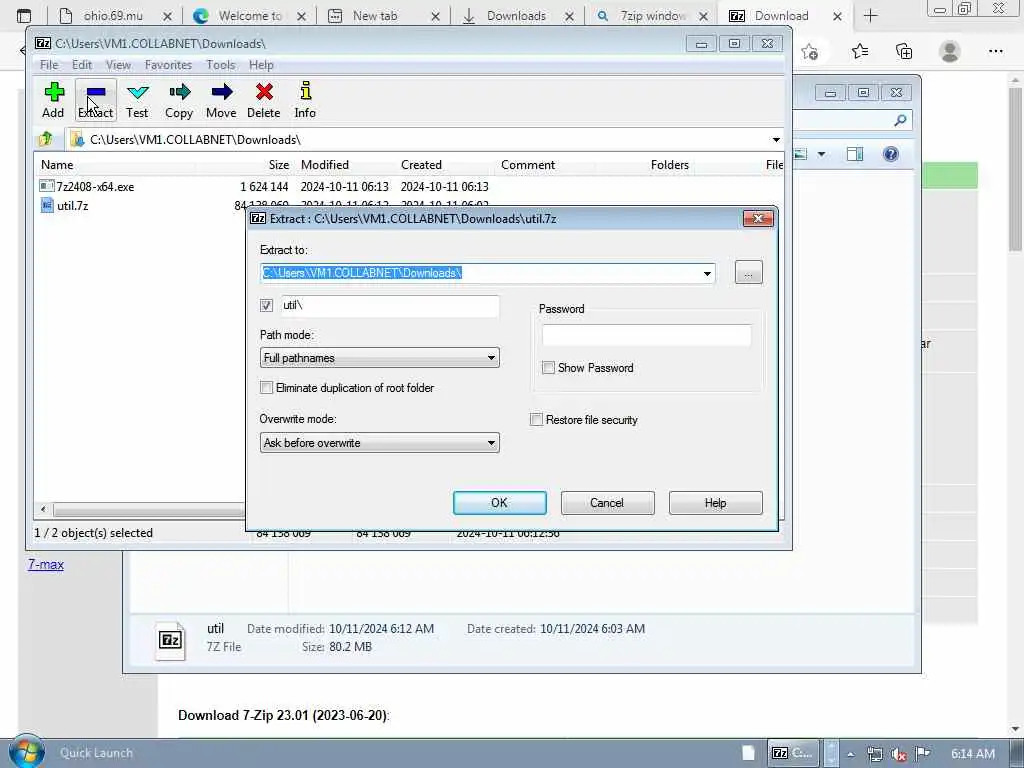The height and width of the screenshot is (768, 1024).
Task: Open the browse folder button in Extract dialog
Action: point(748,272)
